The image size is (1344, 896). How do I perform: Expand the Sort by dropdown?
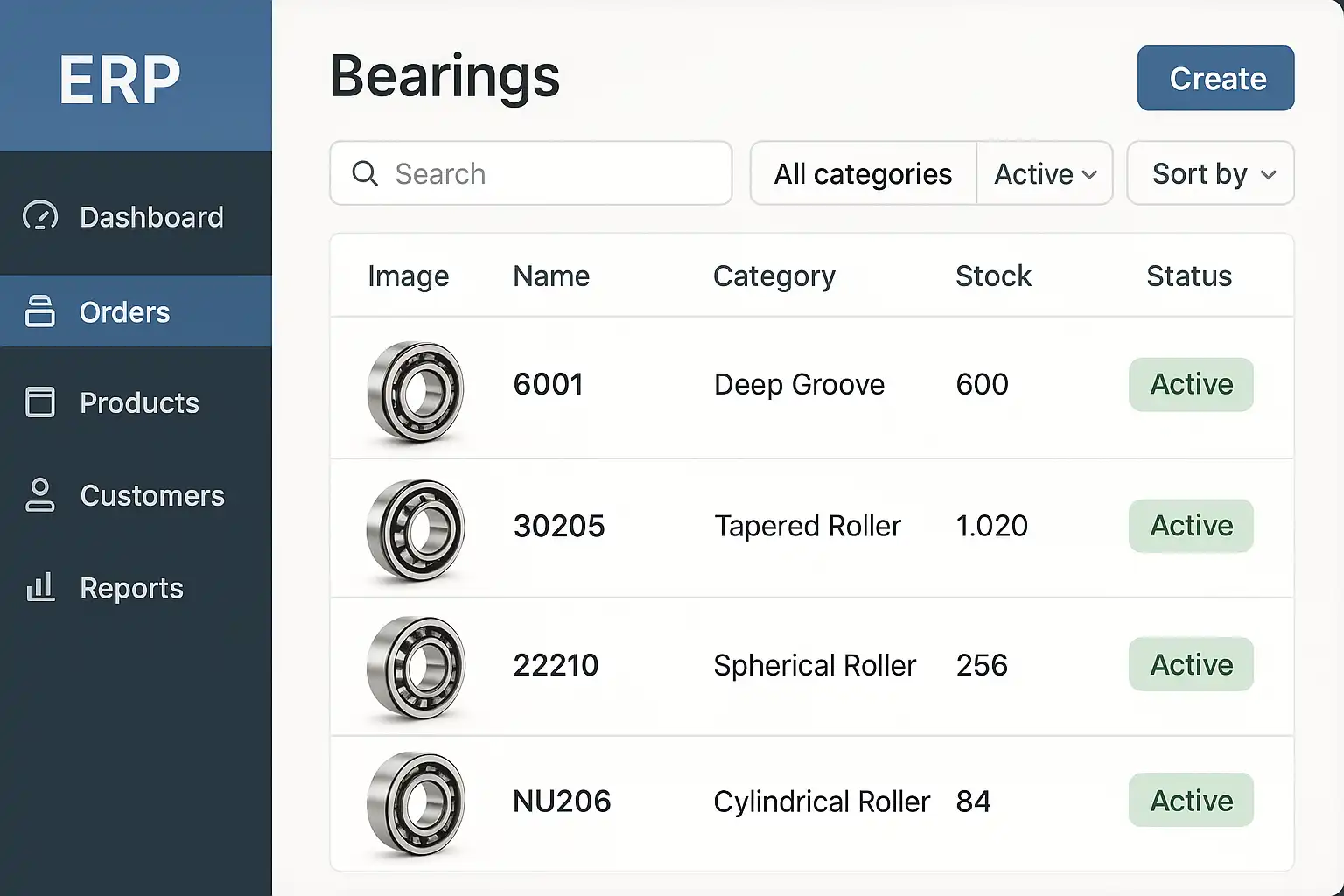(x=1210, y=173)
